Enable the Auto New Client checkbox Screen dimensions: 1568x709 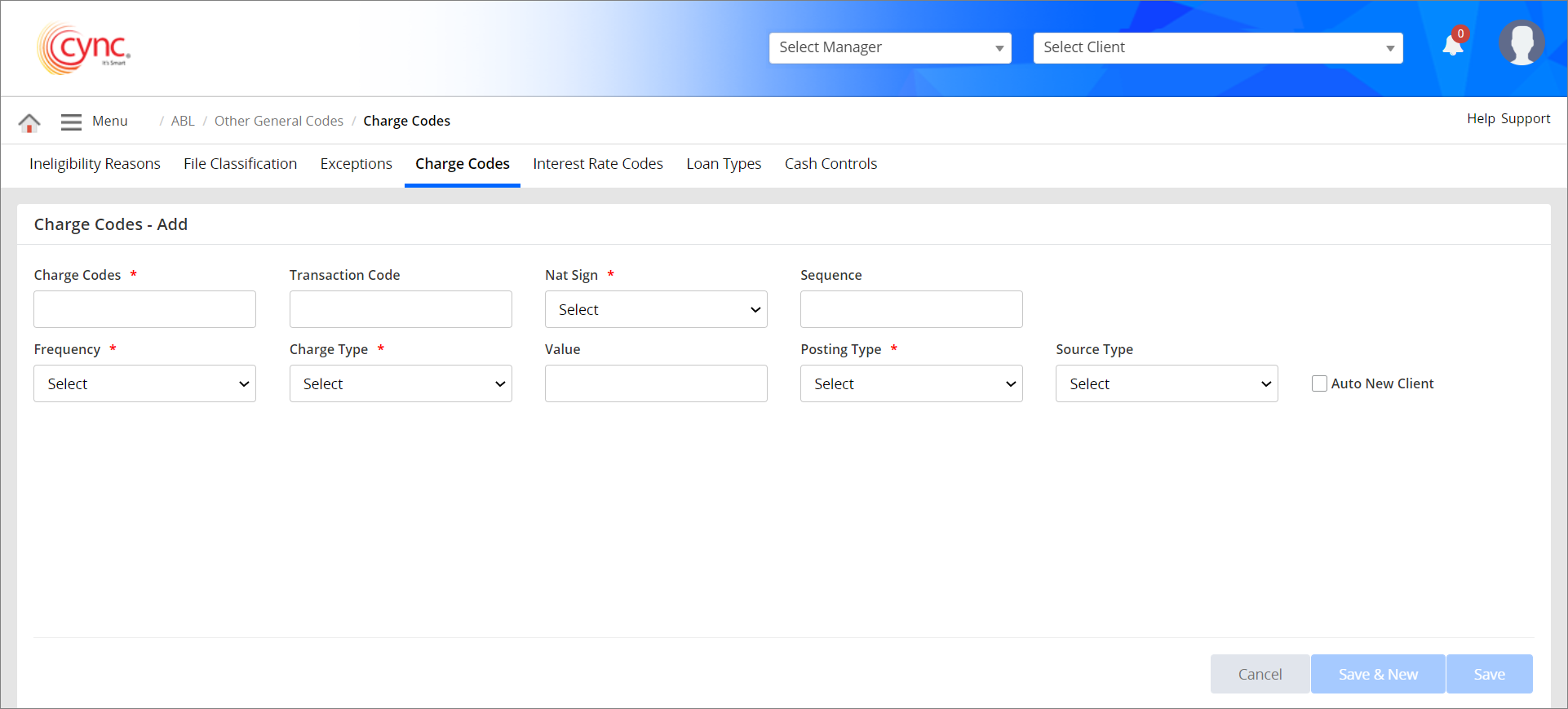pos(1319,383)
